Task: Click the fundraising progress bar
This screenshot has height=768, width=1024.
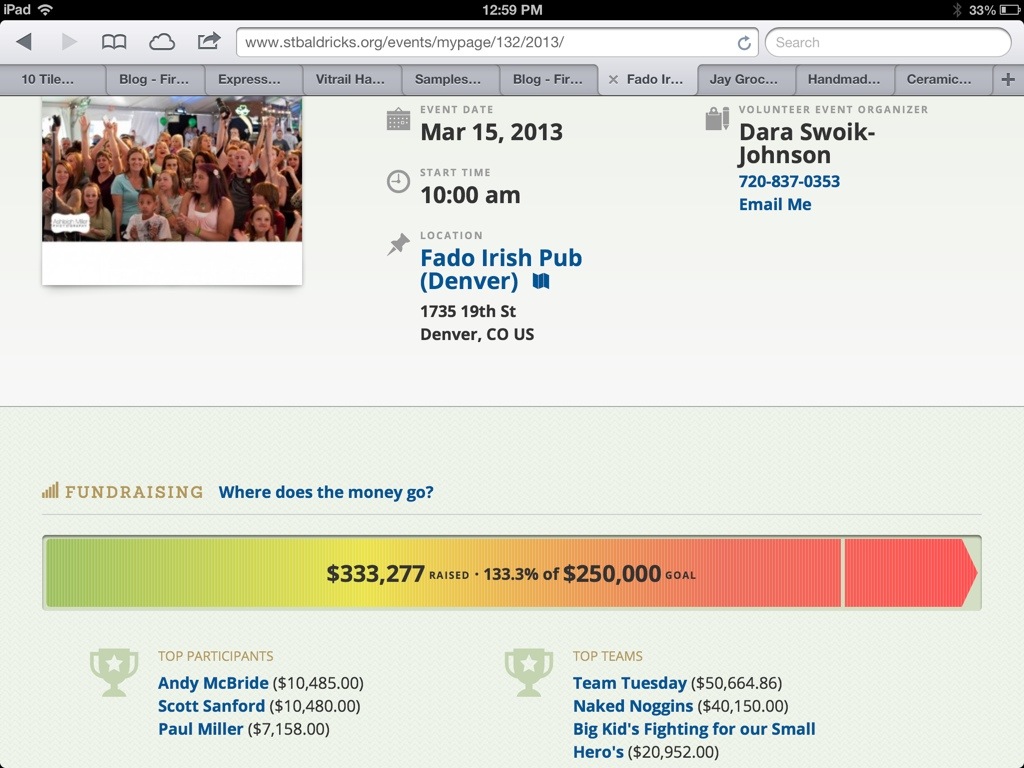Action: tap(510, 573)
